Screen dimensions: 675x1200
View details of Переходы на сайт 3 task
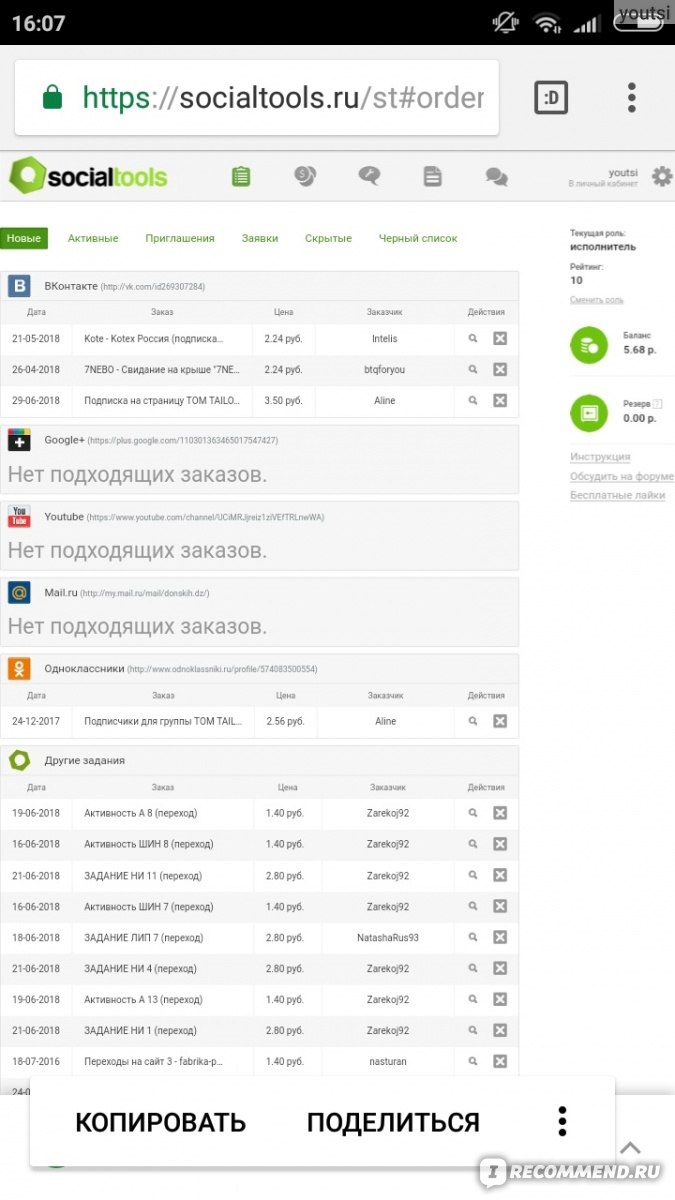[473, 1061]
